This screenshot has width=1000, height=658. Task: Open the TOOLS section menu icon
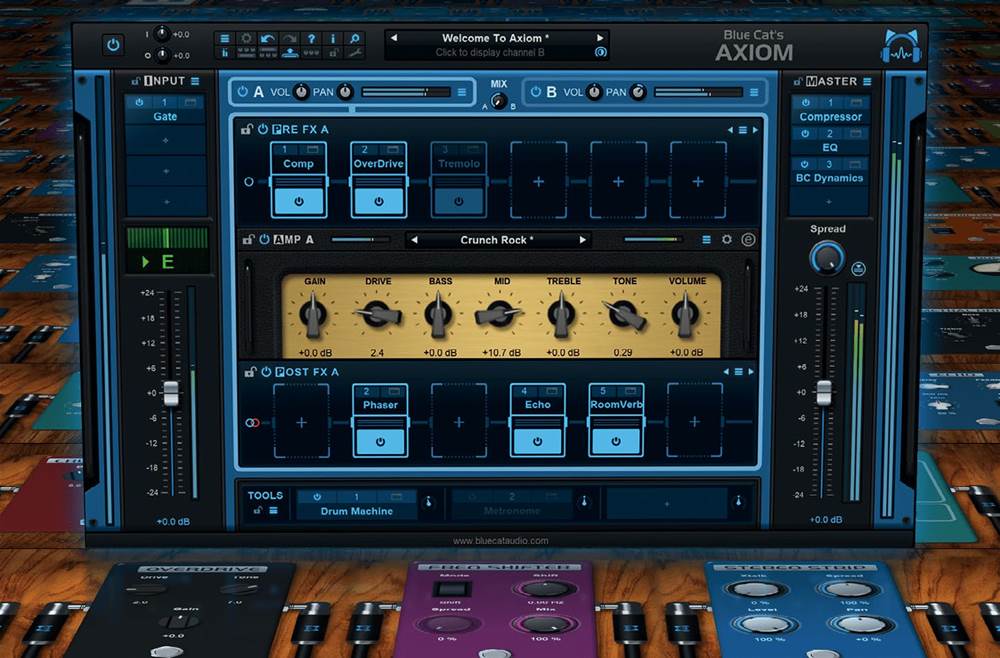[x=274, y=510]
